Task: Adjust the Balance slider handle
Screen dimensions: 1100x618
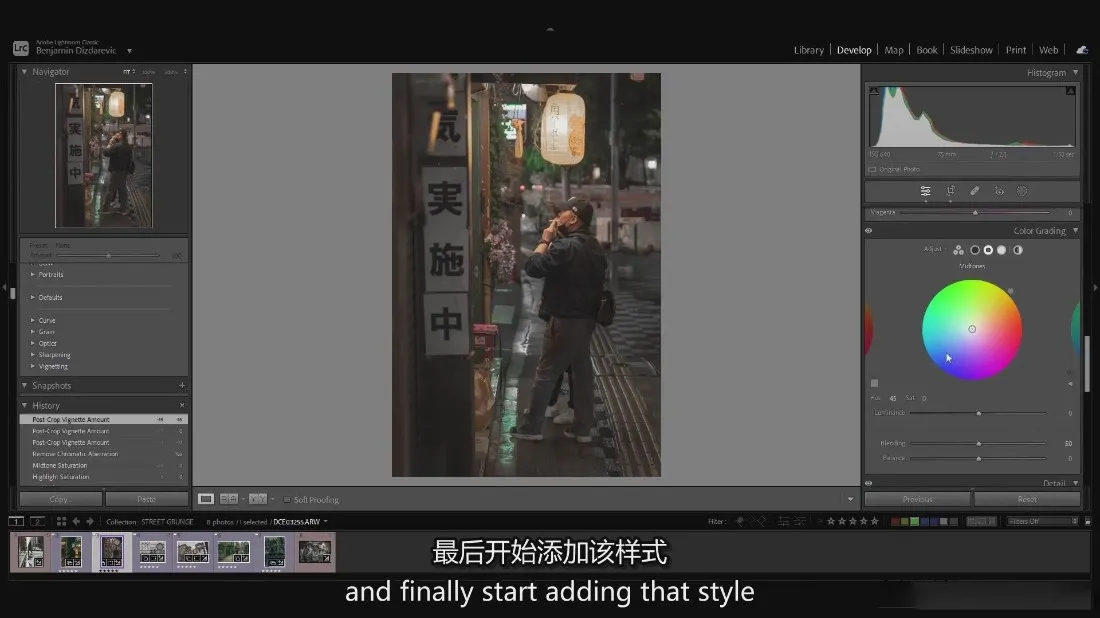Action: click(x=979, y=458)
